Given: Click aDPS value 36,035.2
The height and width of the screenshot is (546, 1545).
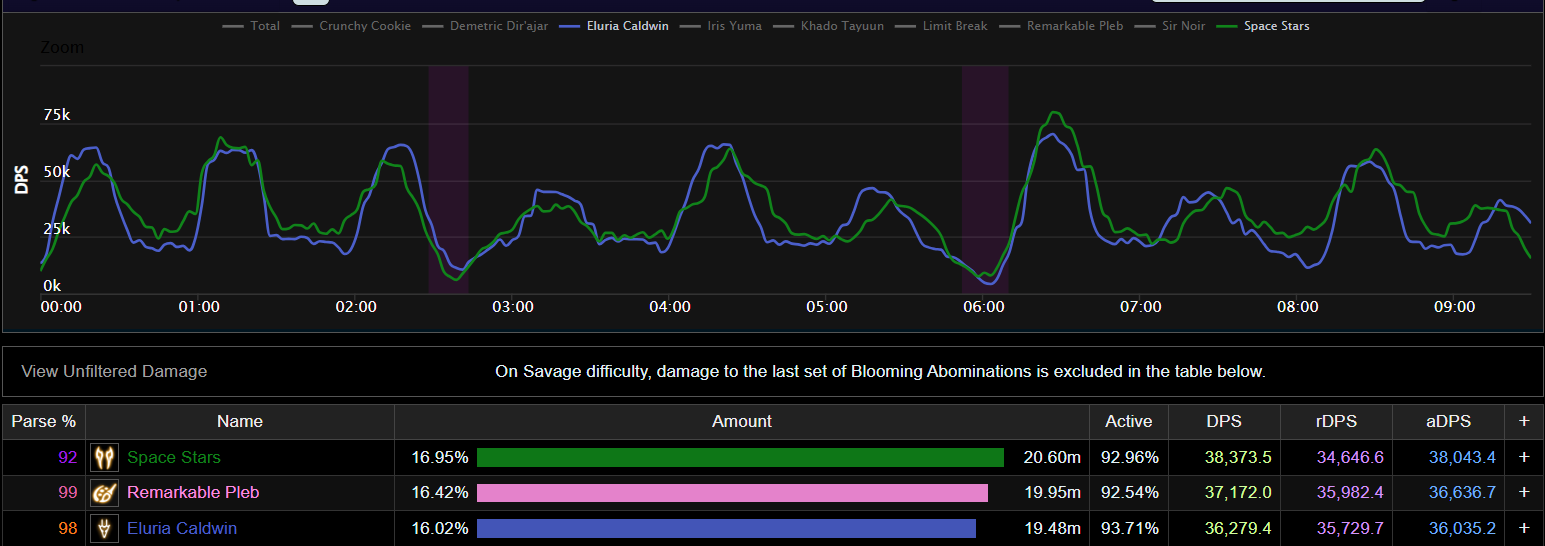Looking at the screenshot, I should pyautogui.click(x=1462, y=528).
